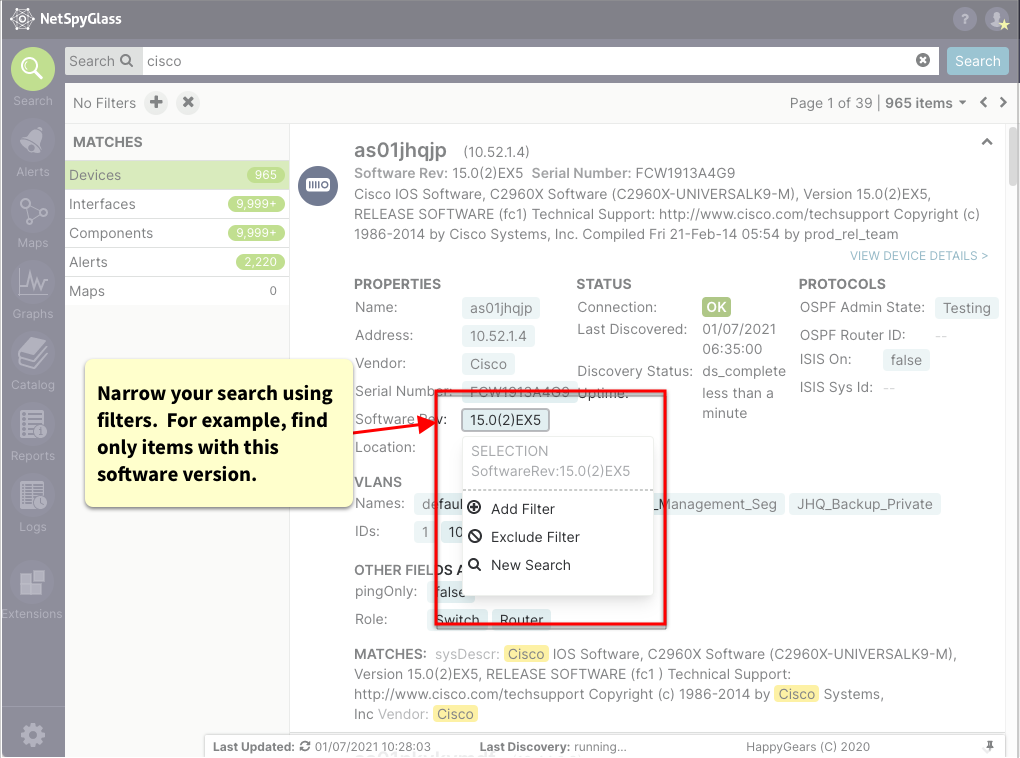Select the Interfaces matches category
Screen dimensions: 1020x758
coord(177,204)
